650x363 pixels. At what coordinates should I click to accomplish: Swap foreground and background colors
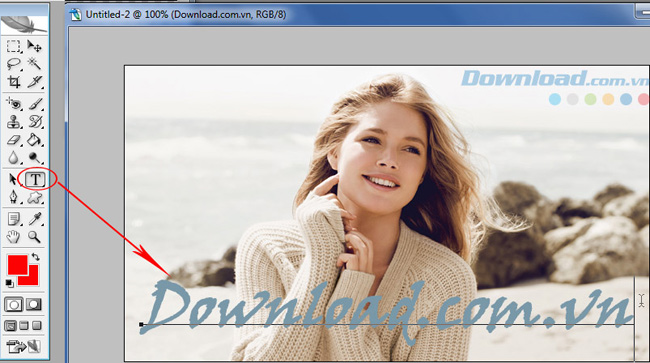pyautogui.click(x=36, y=257)
